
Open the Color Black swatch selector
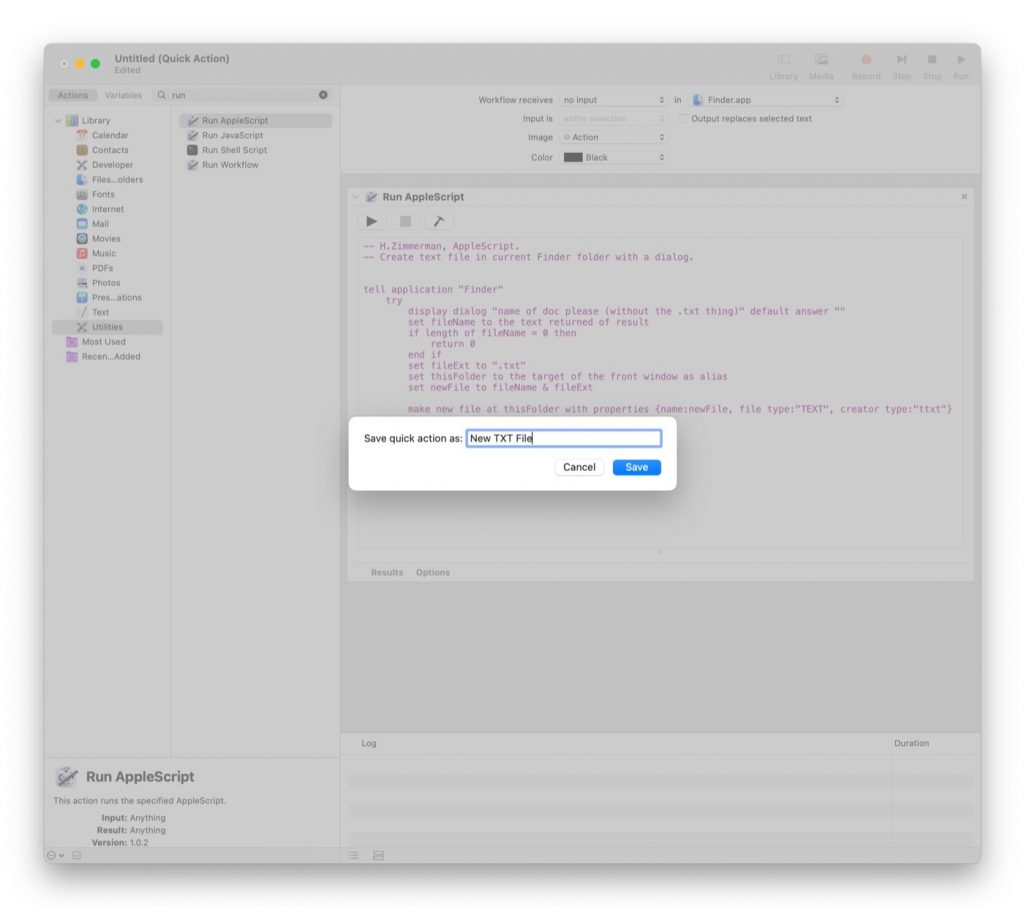pos(613,157)
